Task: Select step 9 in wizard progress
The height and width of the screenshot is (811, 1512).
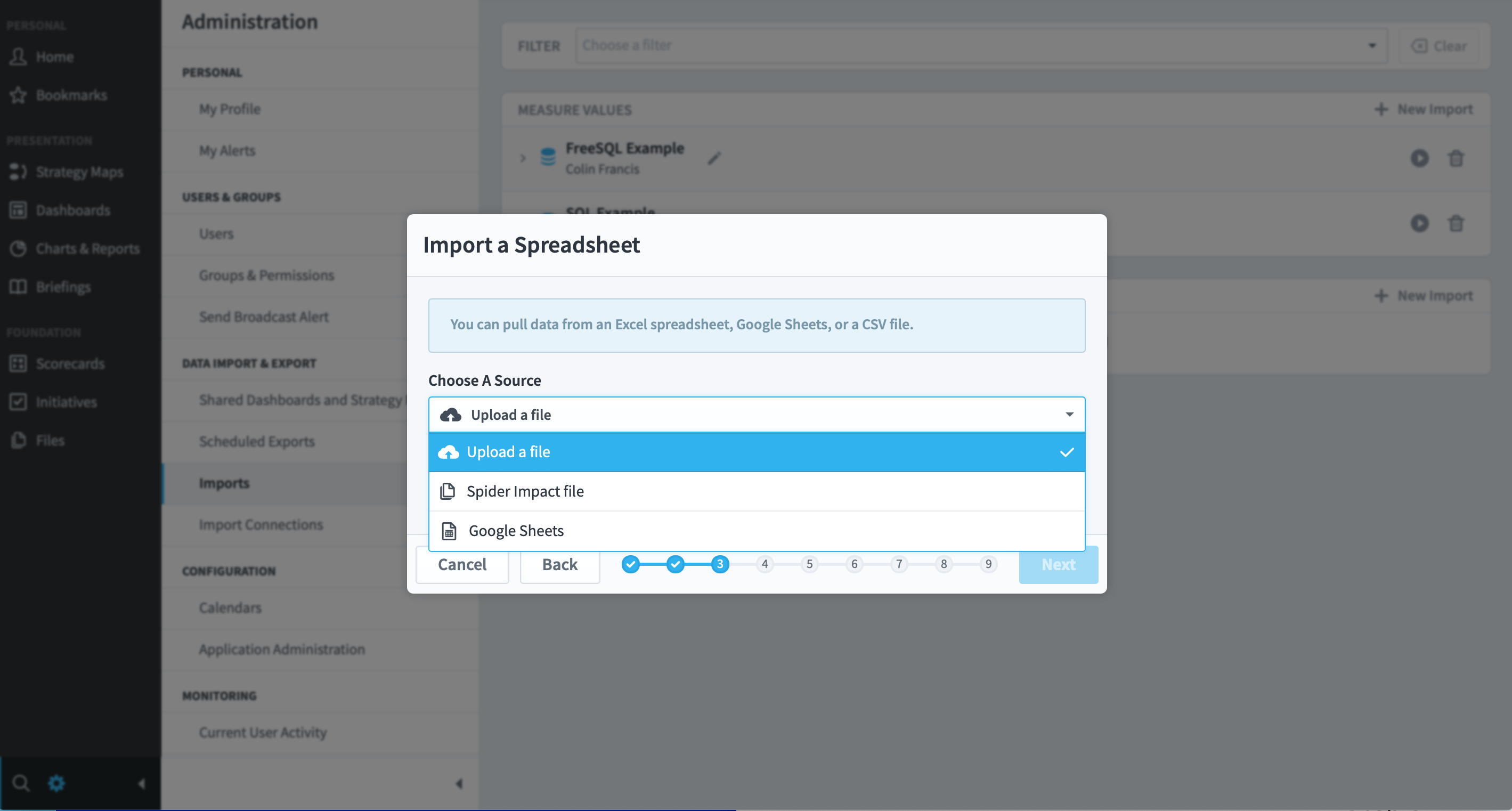Action: [x=988, y=564]
